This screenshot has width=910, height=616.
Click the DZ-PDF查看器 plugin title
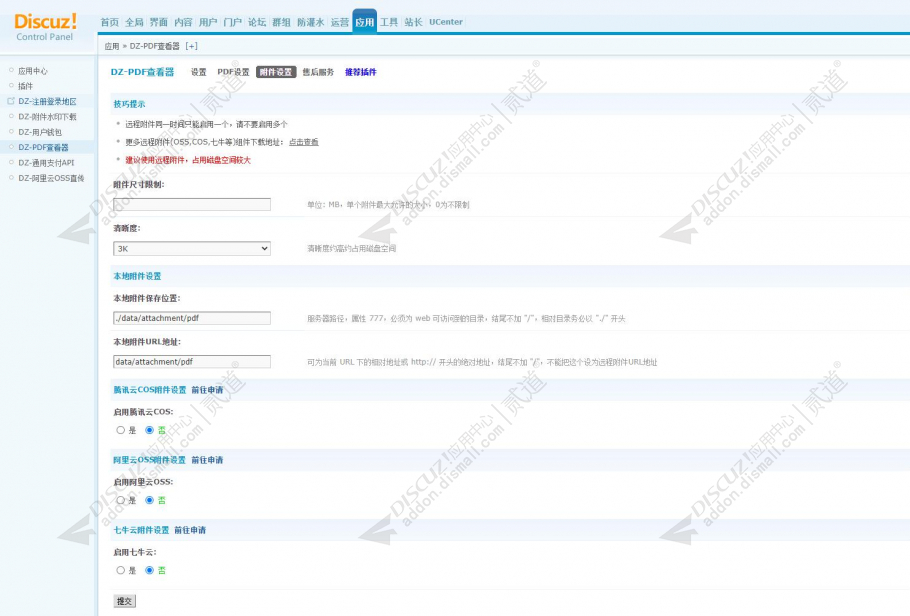coord(142,72)
